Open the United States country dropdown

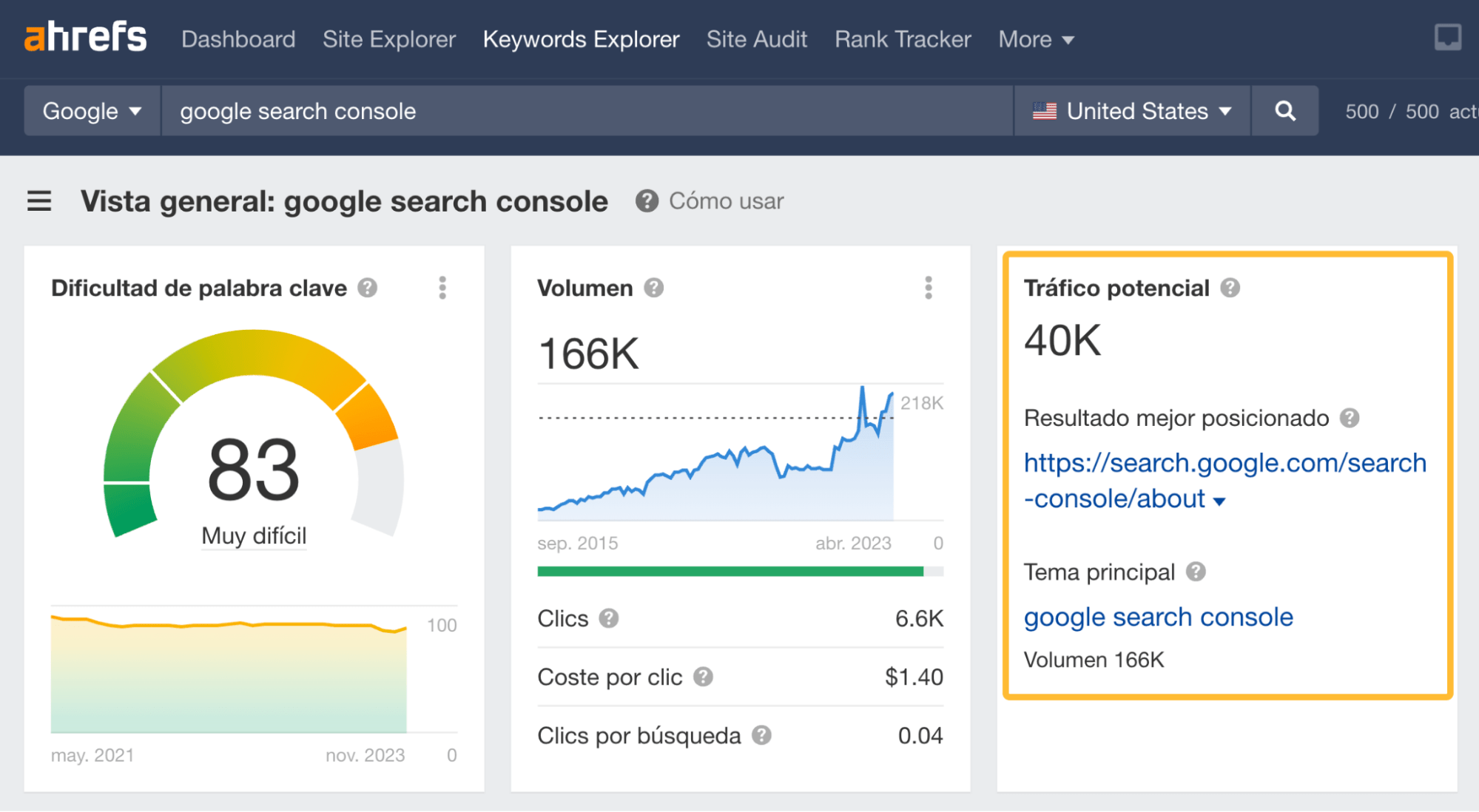[x=1132, y=111]
